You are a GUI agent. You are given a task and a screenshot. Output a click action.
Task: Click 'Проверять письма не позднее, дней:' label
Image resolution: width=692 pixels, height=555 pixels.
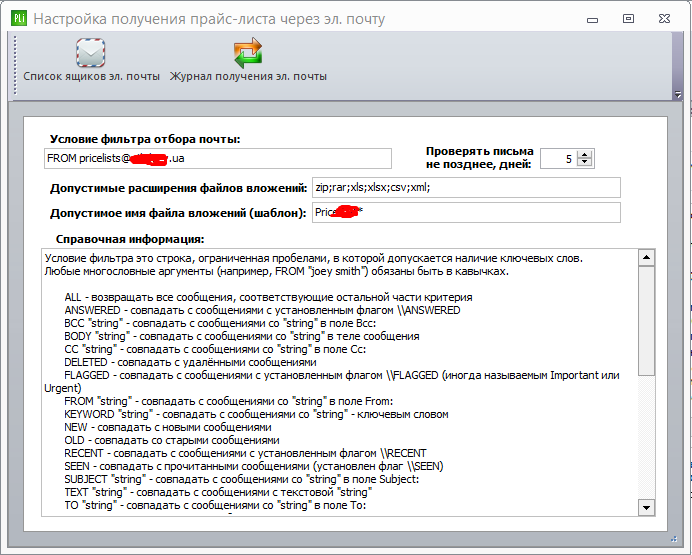coord(479,158)
